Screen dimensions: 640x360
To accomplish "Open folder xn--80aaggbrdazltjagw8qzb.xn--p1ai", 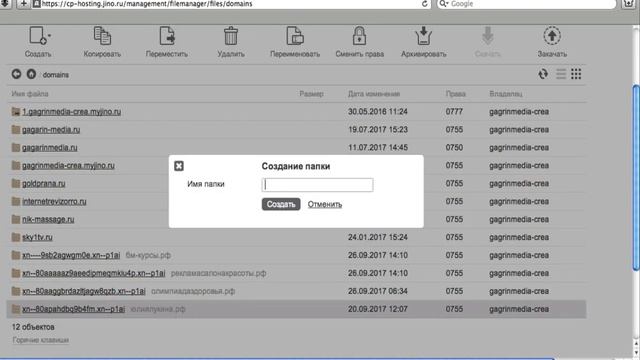I will pyautogui.click(x=84, y=291).
